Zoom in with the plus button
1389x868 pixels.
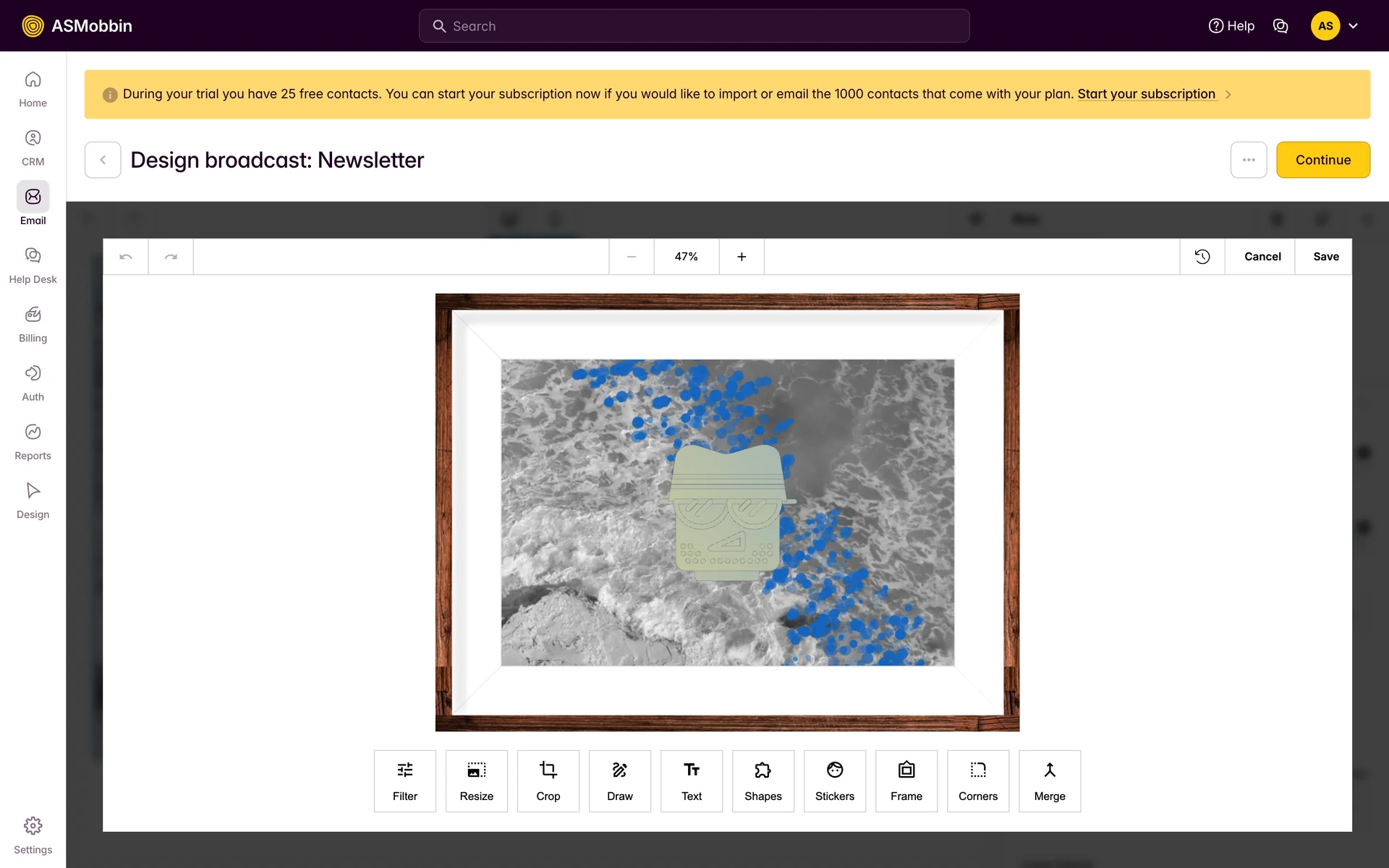742,257
